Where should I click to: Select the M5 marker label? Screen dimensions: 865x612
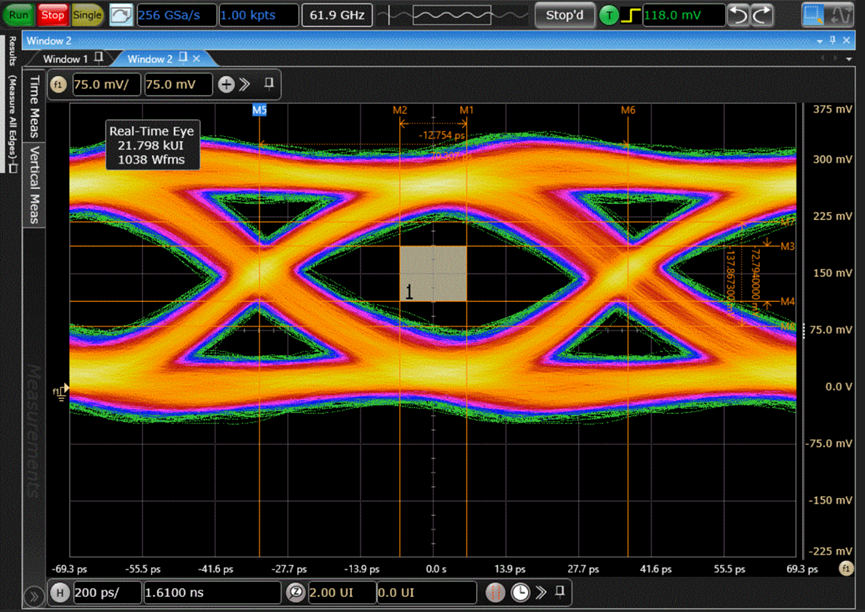click(259, 110)
